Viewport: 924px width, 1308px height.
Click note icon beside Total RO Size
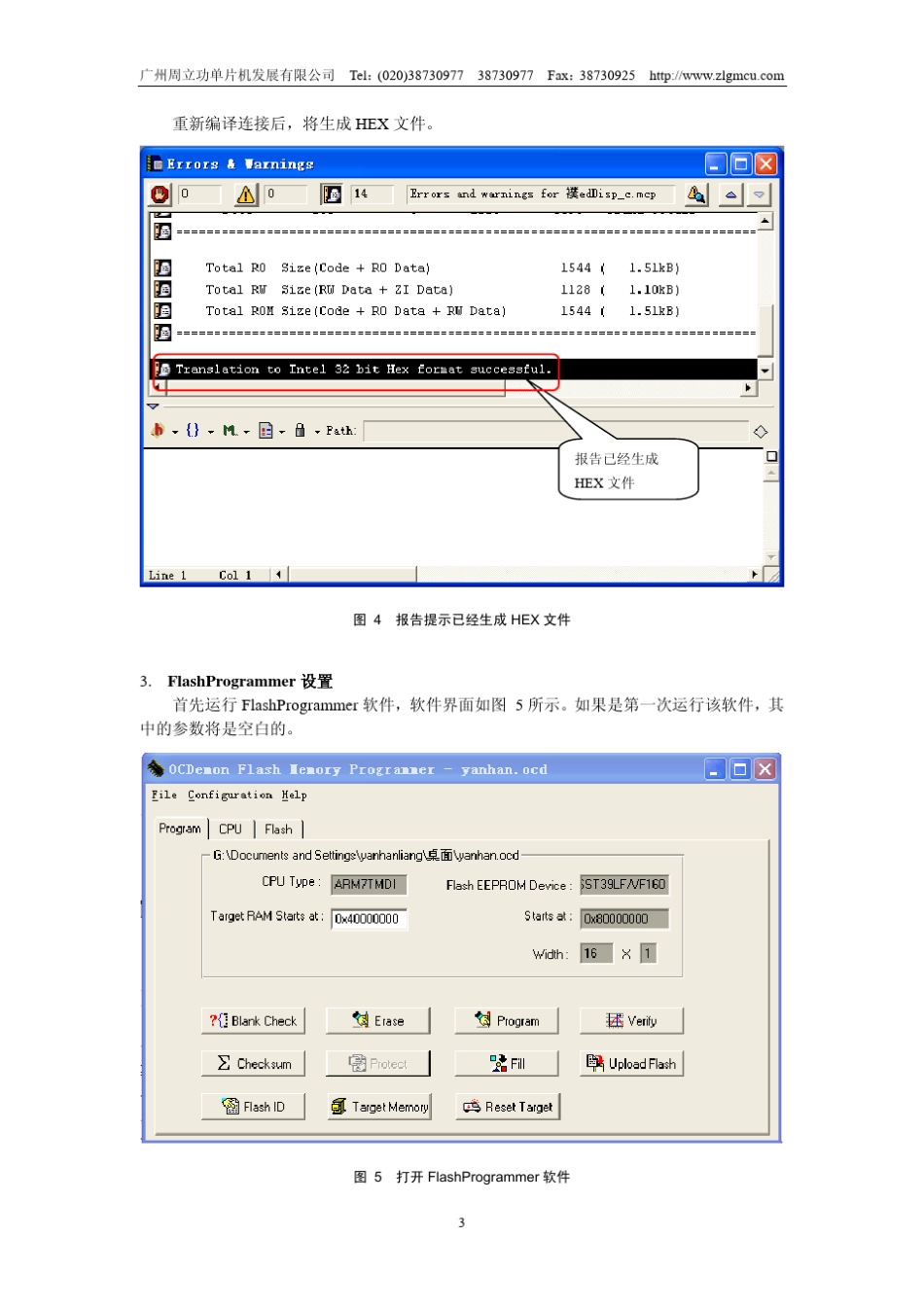[x=162, y=267]
